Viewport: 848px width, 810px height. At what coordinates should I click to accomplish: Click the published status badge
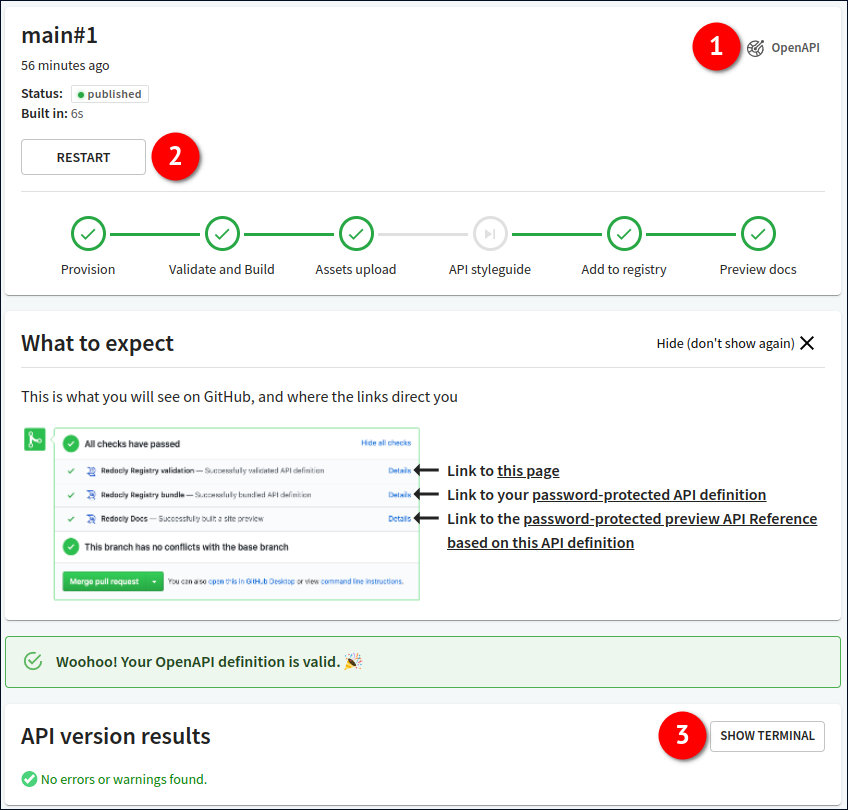pos(110,94)
